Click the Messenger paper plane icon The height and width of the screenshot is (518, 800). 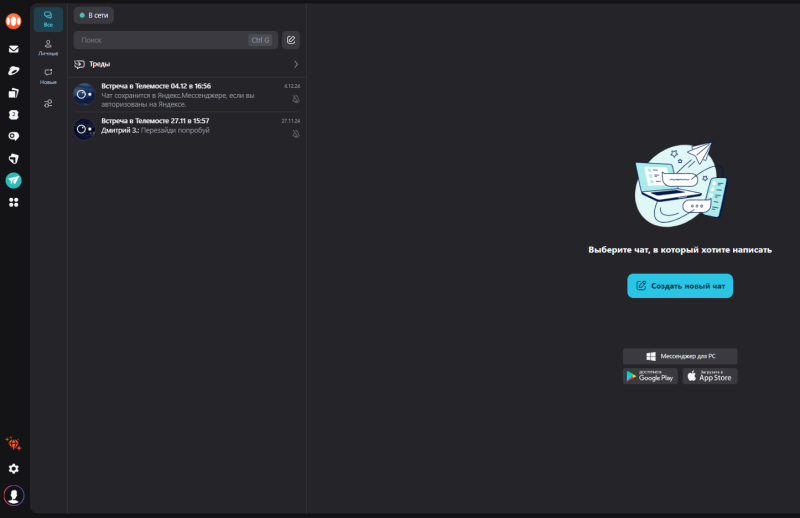14,181
